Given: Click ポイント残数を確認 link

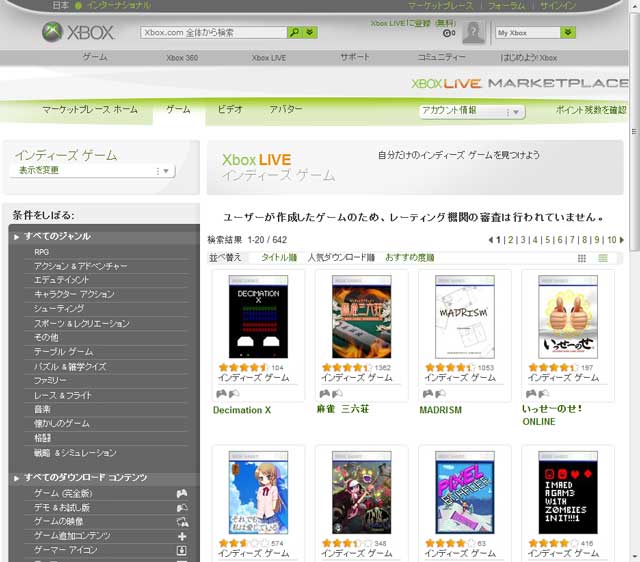Looking at the screenshot, I should [591, 109].
